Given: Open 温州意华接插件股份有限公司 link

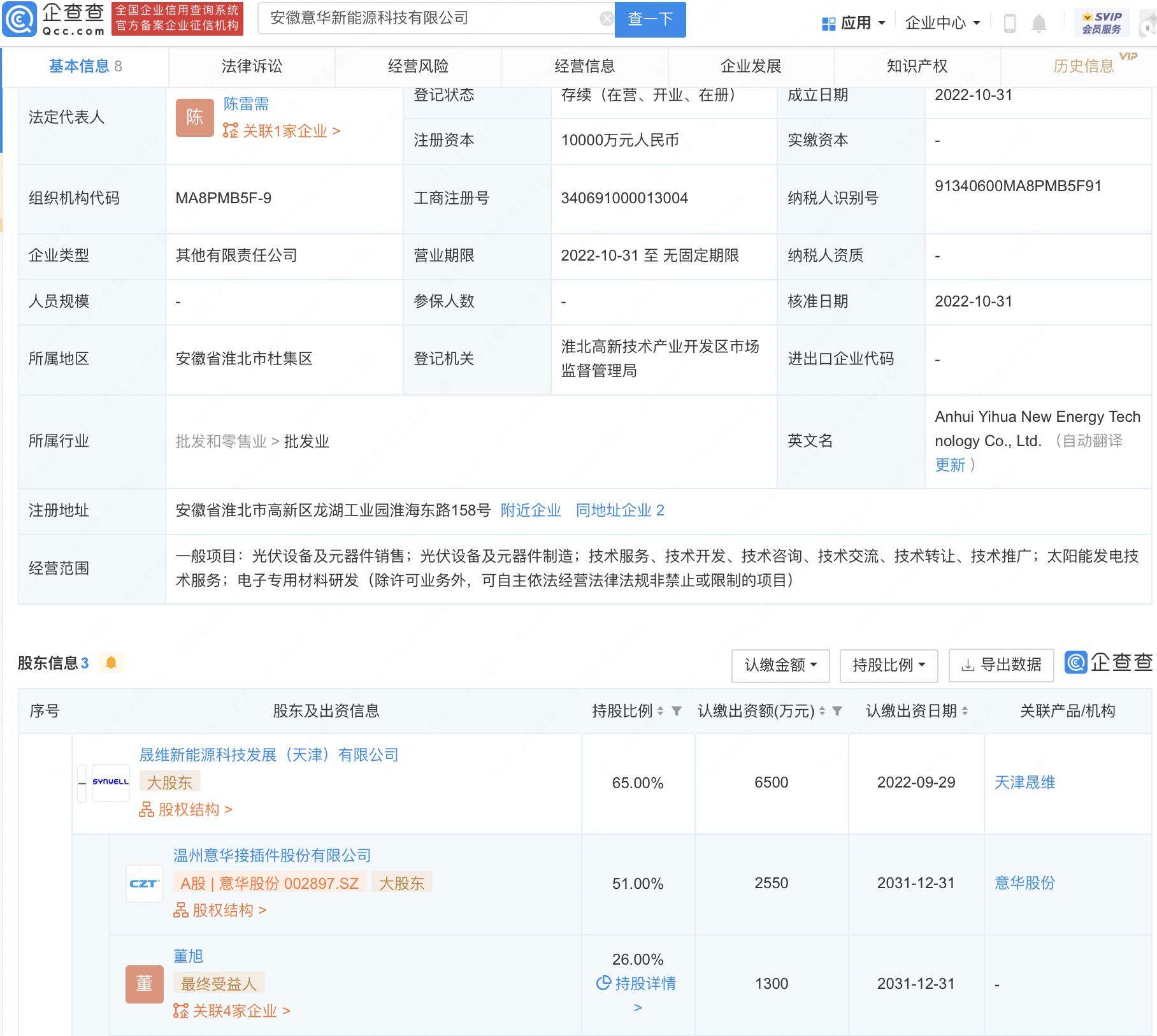Looking at the screenshot, I should point(272,856).
